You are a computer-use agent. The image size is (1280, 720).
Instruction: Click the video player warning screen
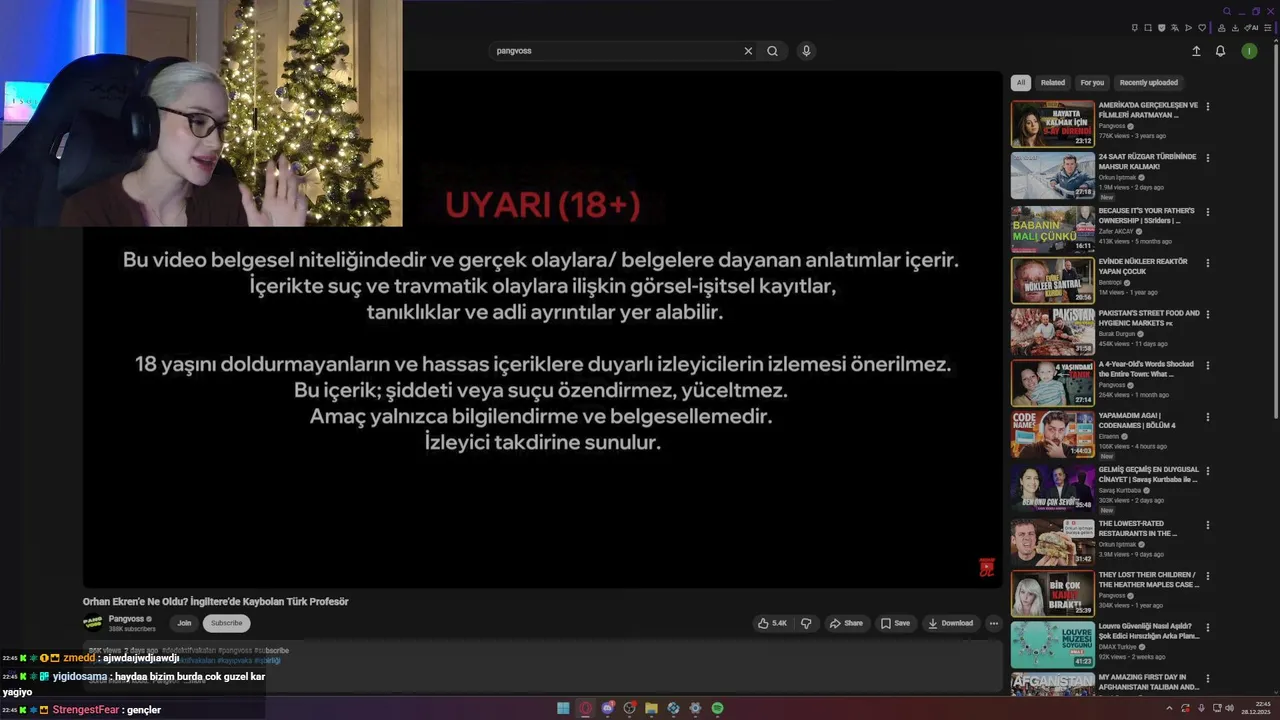[542, 330]
